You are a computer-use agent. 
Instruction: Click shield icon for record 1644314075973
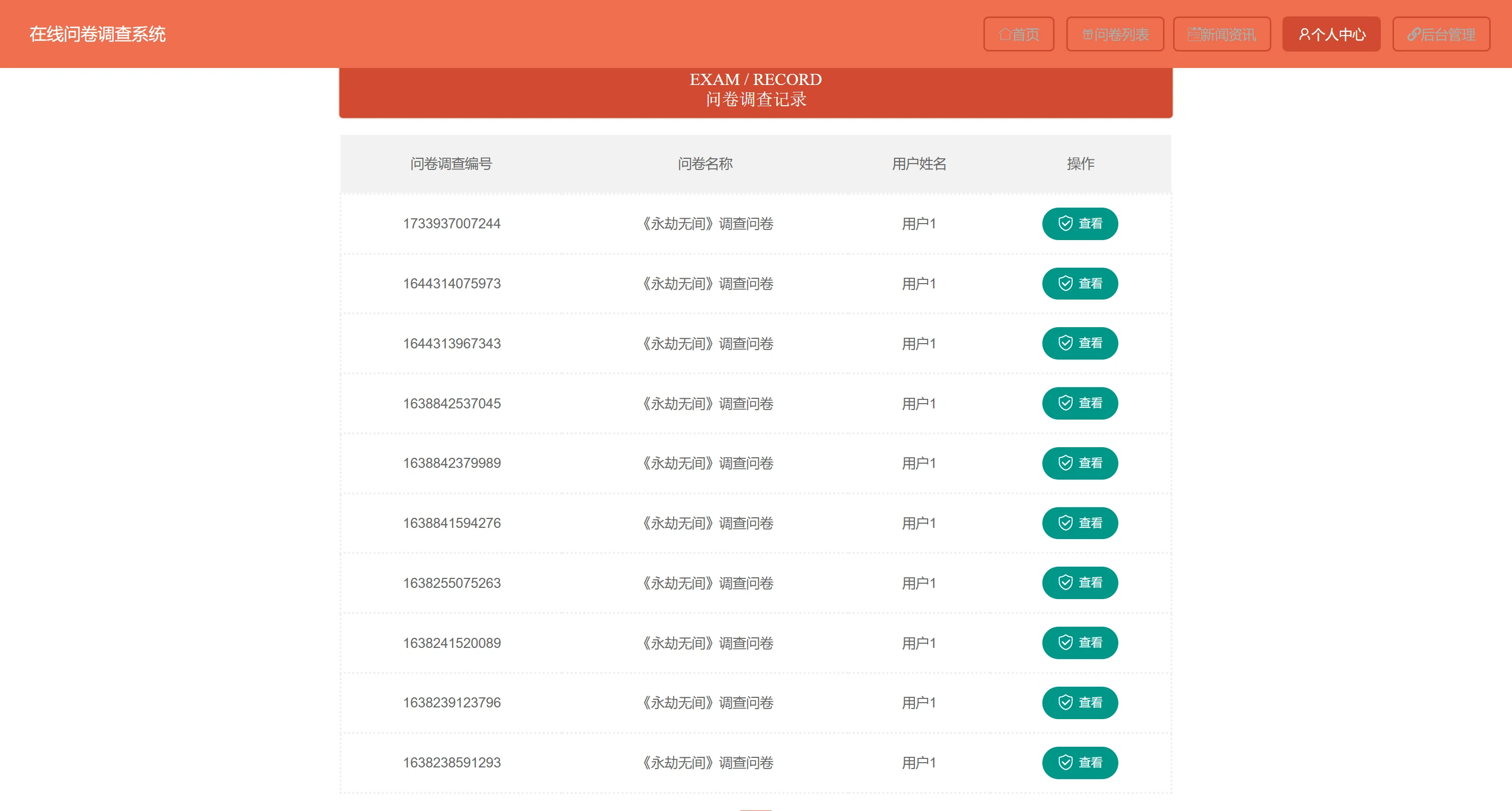1065,284
